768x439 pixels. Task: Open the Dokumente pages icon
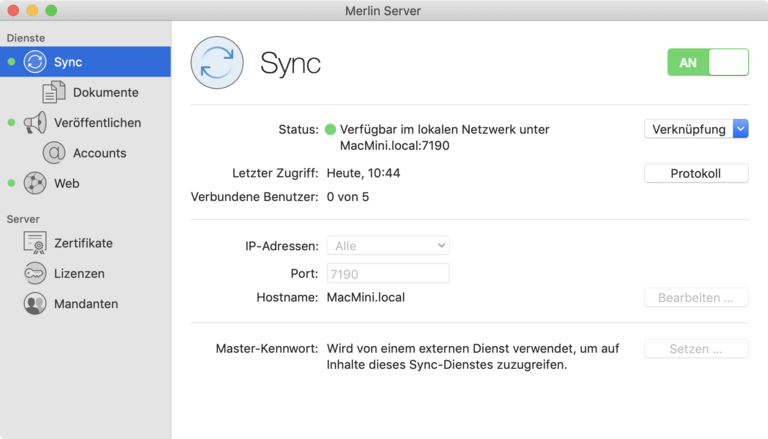(54, 92)
